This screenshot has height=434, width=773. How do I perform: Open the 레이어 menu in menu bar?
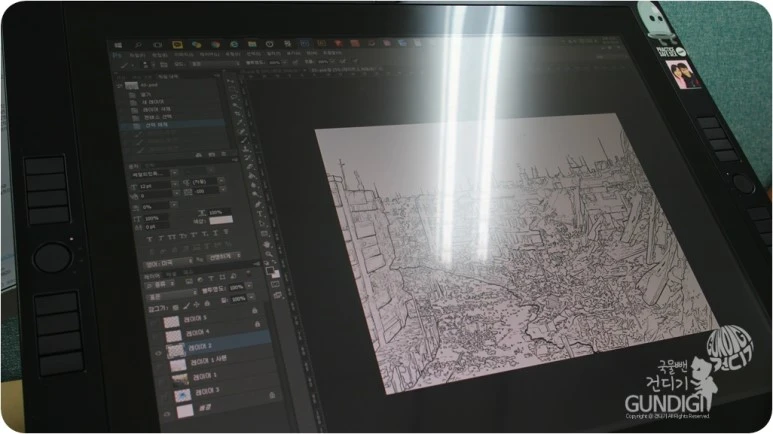210,54
